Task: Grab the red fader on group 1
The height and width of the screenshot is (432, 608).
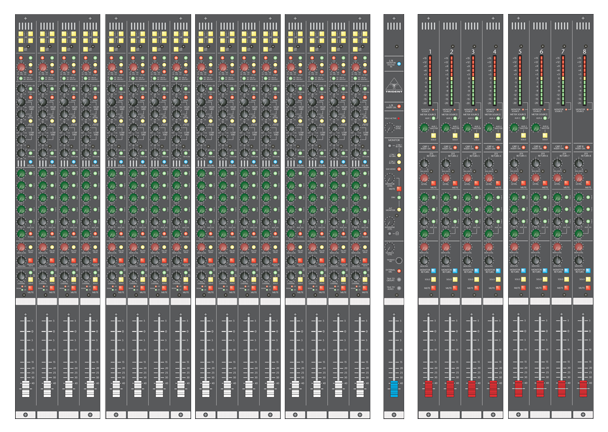Action: (x=428, y=387)
